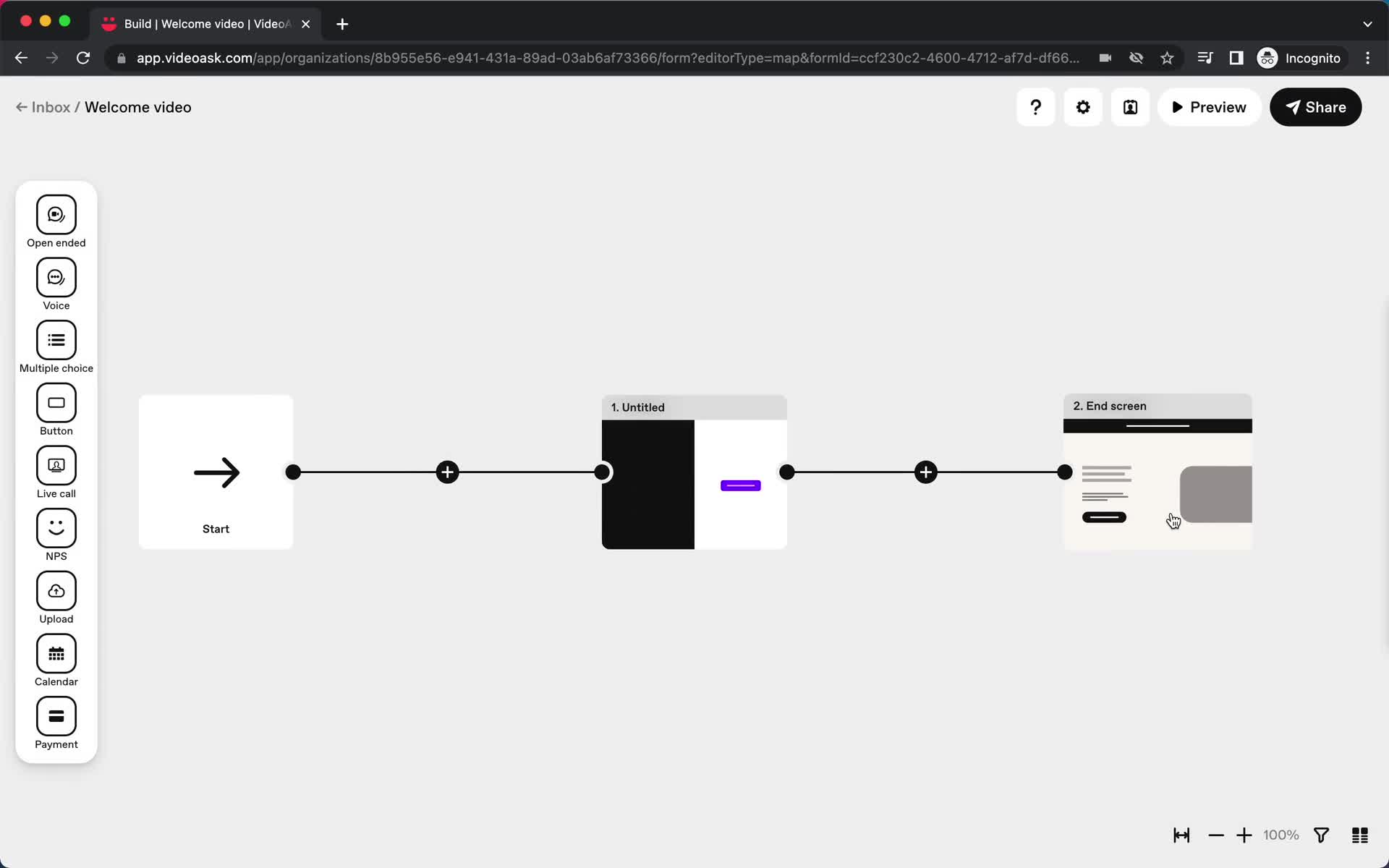Click the help question mark icon
Viewport: 1389px width, 868px height.
pyautogui.click(x=1036, y=107)
